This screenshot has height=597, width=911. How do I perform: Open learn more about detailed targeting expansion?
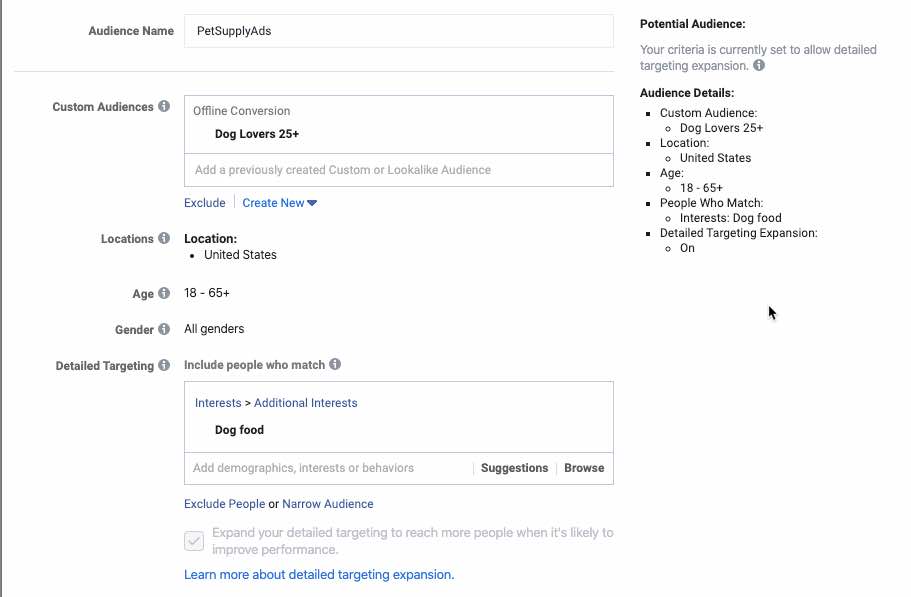[x=321, y=574]
